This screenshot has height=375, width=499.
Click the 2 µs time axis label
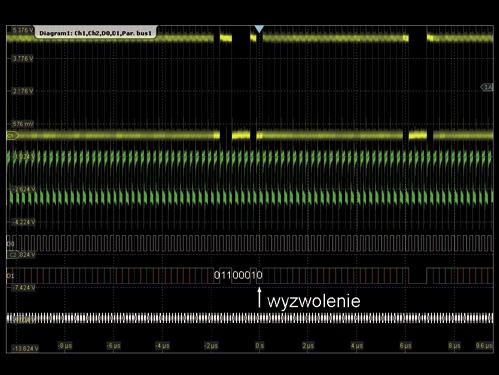pos(308,346)
